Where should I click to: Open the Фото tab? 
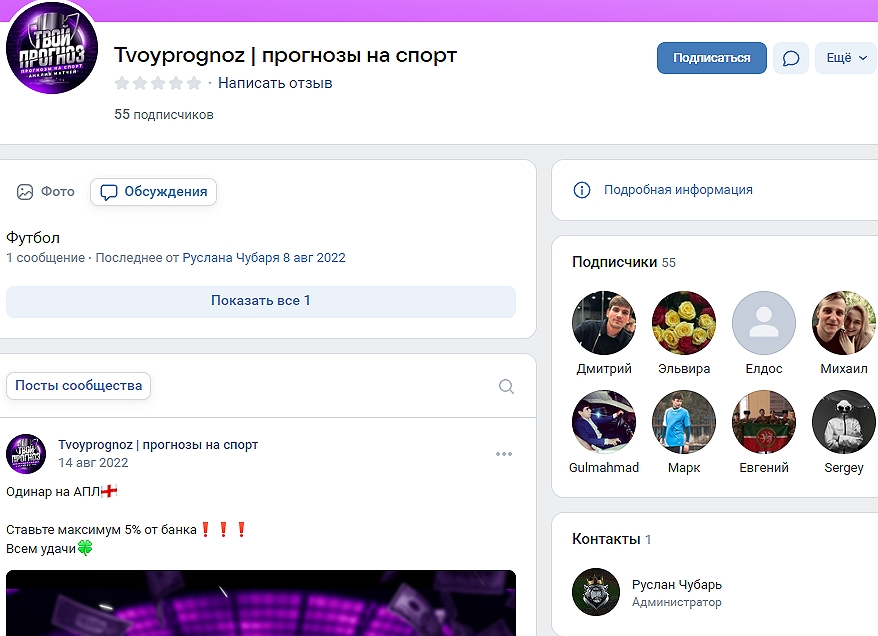(45, 191)
